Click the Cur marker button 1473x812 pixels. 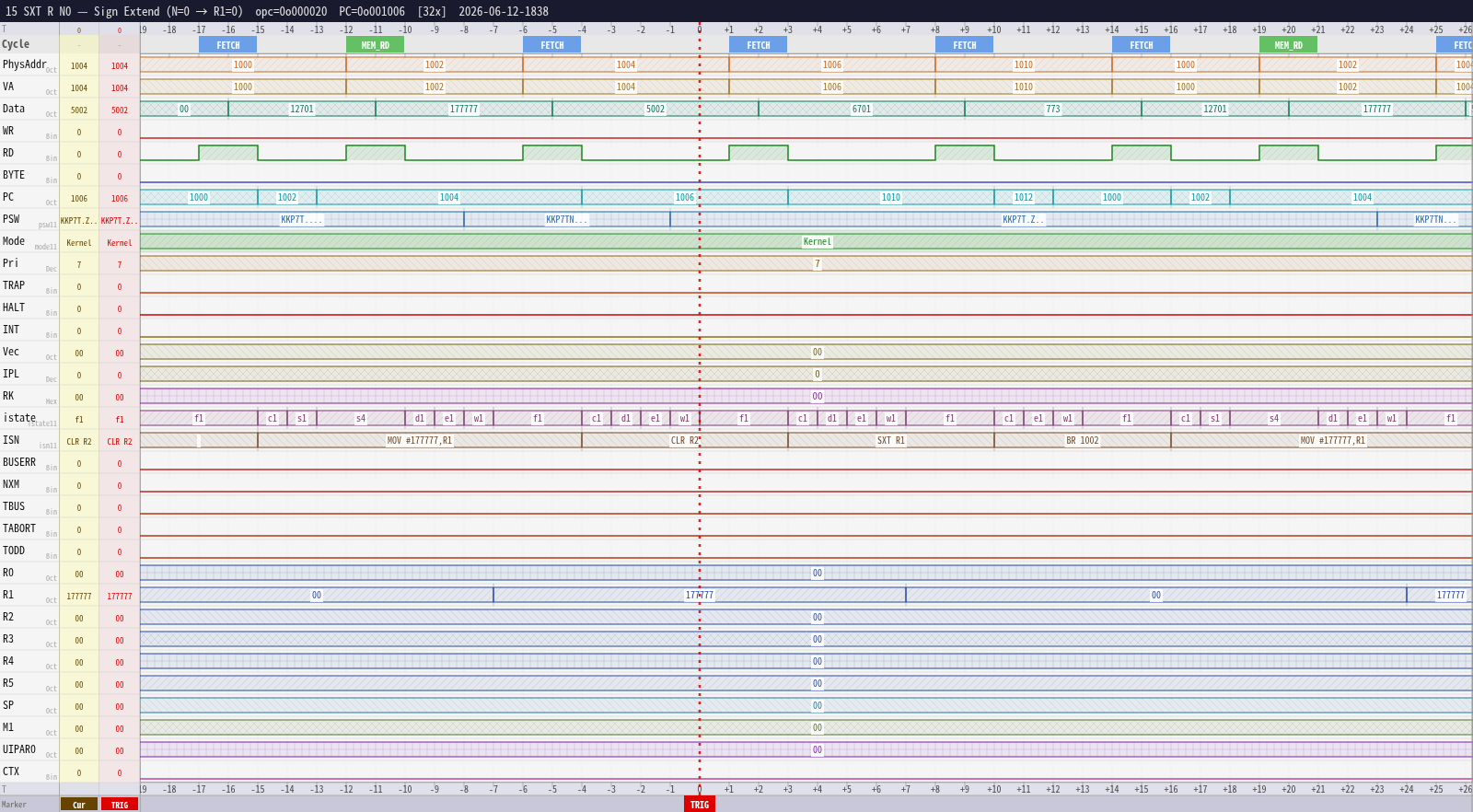tap(79, 805)
